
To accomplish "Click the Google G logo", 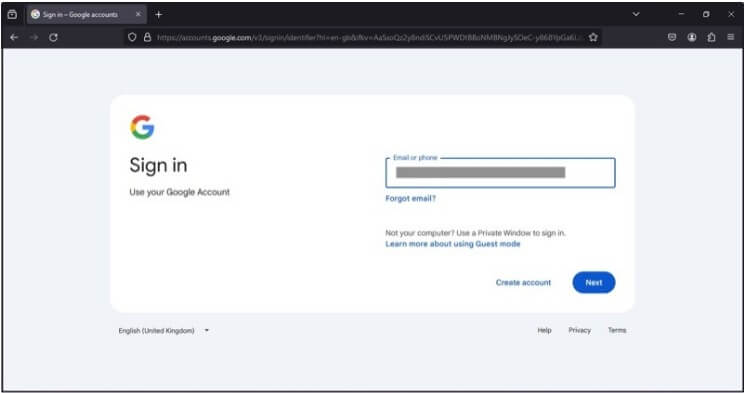I will coord(142,127).
